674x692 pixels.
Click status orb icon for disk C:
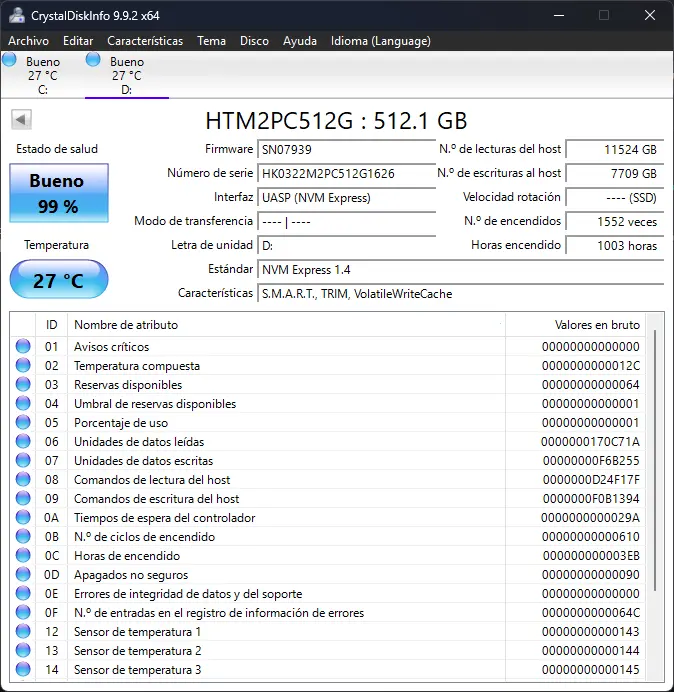pyautogui.click(x=9, y=60)
